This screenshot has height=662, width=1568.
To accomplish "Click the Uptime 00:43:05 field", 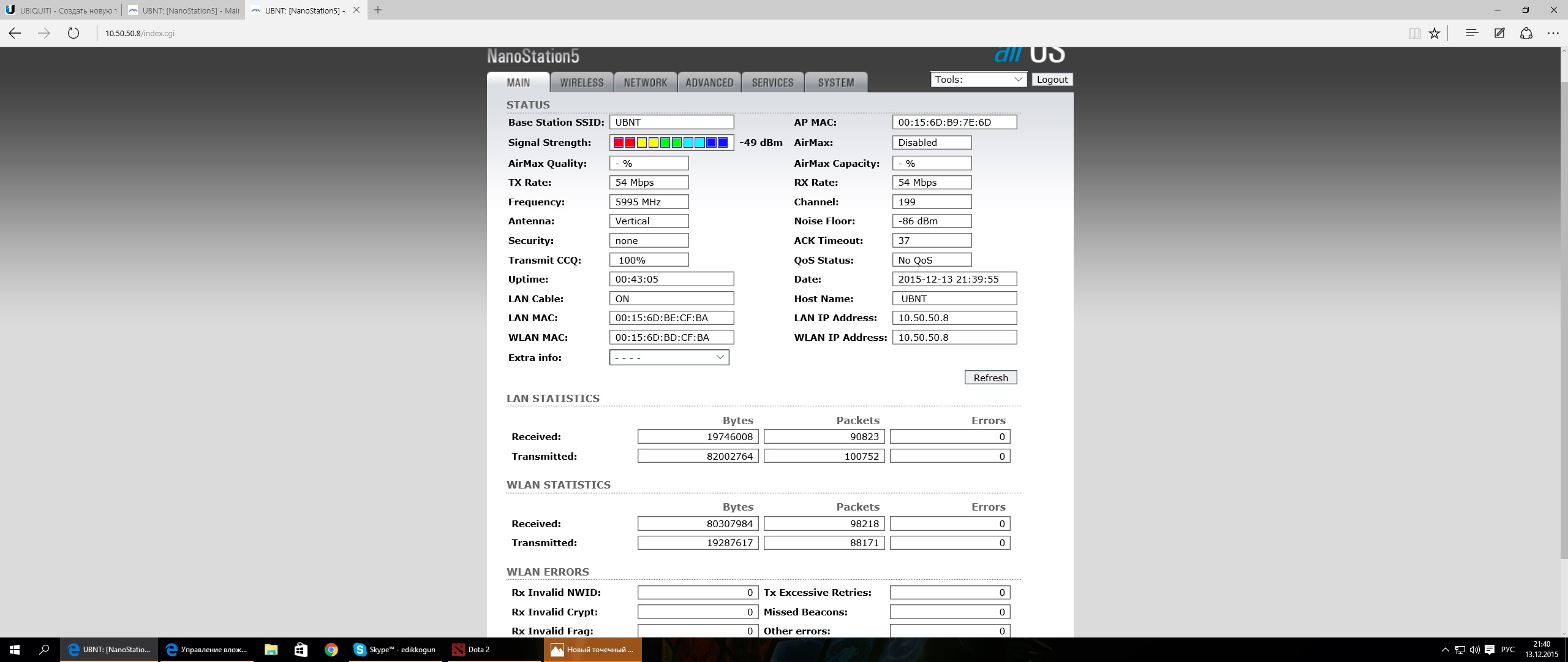I will point(671,279).
